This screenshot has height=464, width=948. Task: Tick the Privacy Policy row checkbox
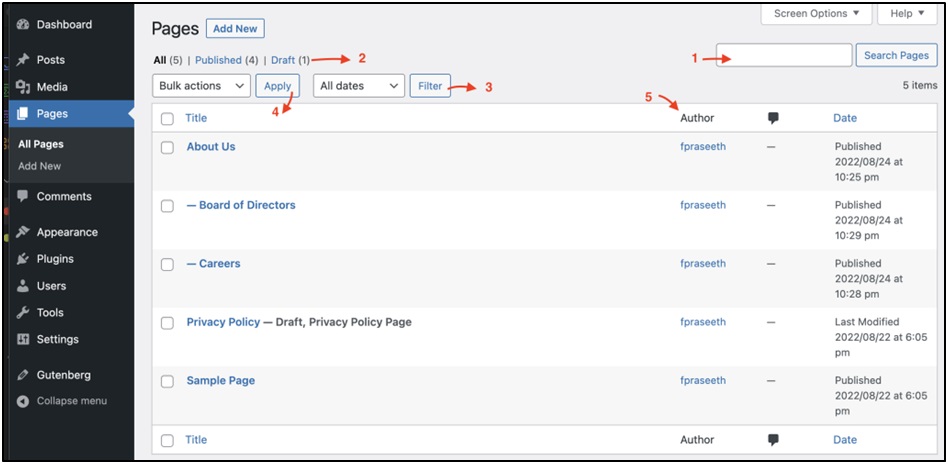coord(167,323)
